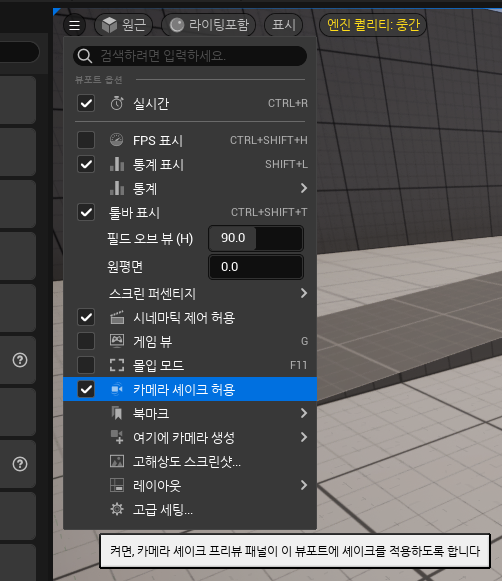This screenshot has height=581, width=502.
Task: Enable the 게임 뷰 checkbox
Action: [x=86, y=341]
